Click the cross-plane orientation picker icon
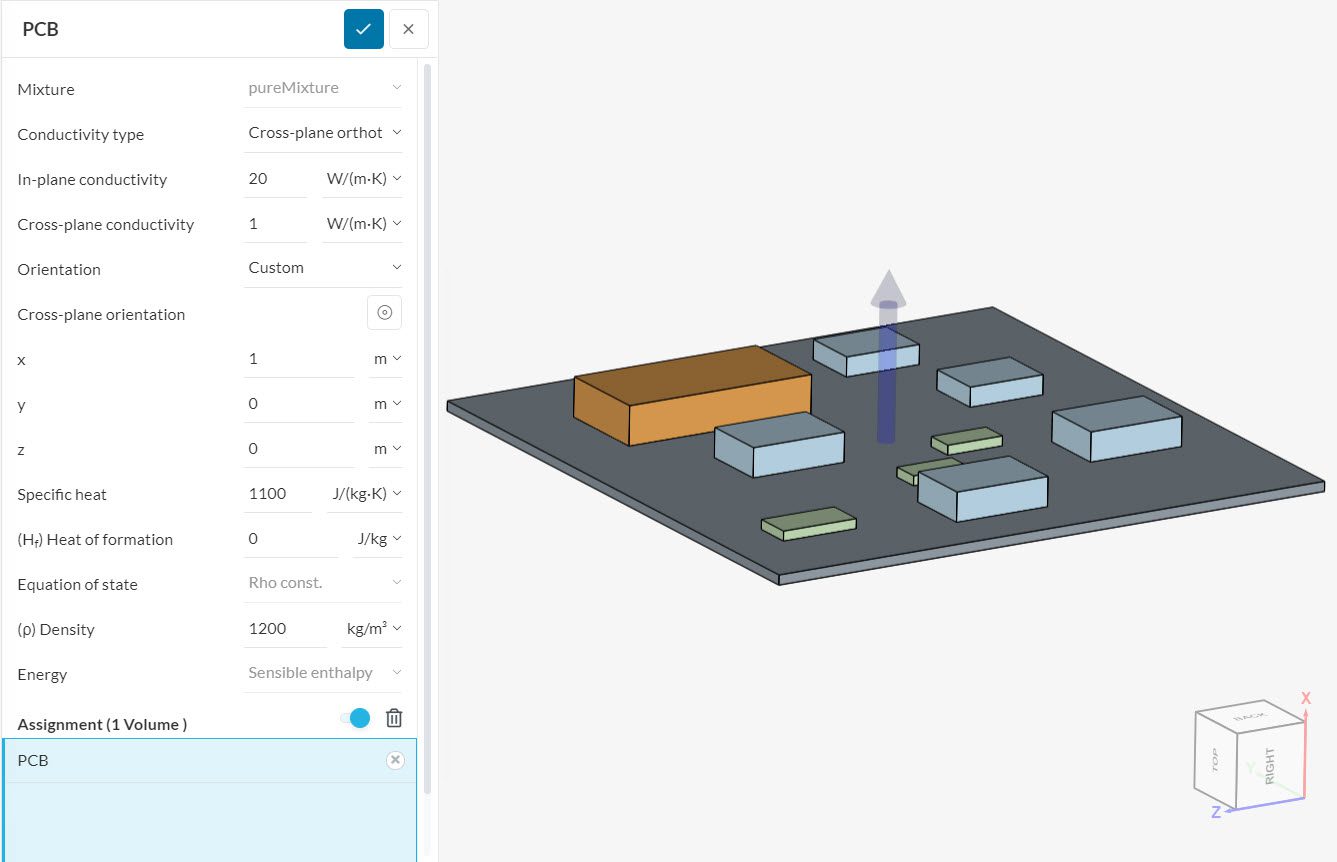This screenshot has width=1337, height=862. 384,313
